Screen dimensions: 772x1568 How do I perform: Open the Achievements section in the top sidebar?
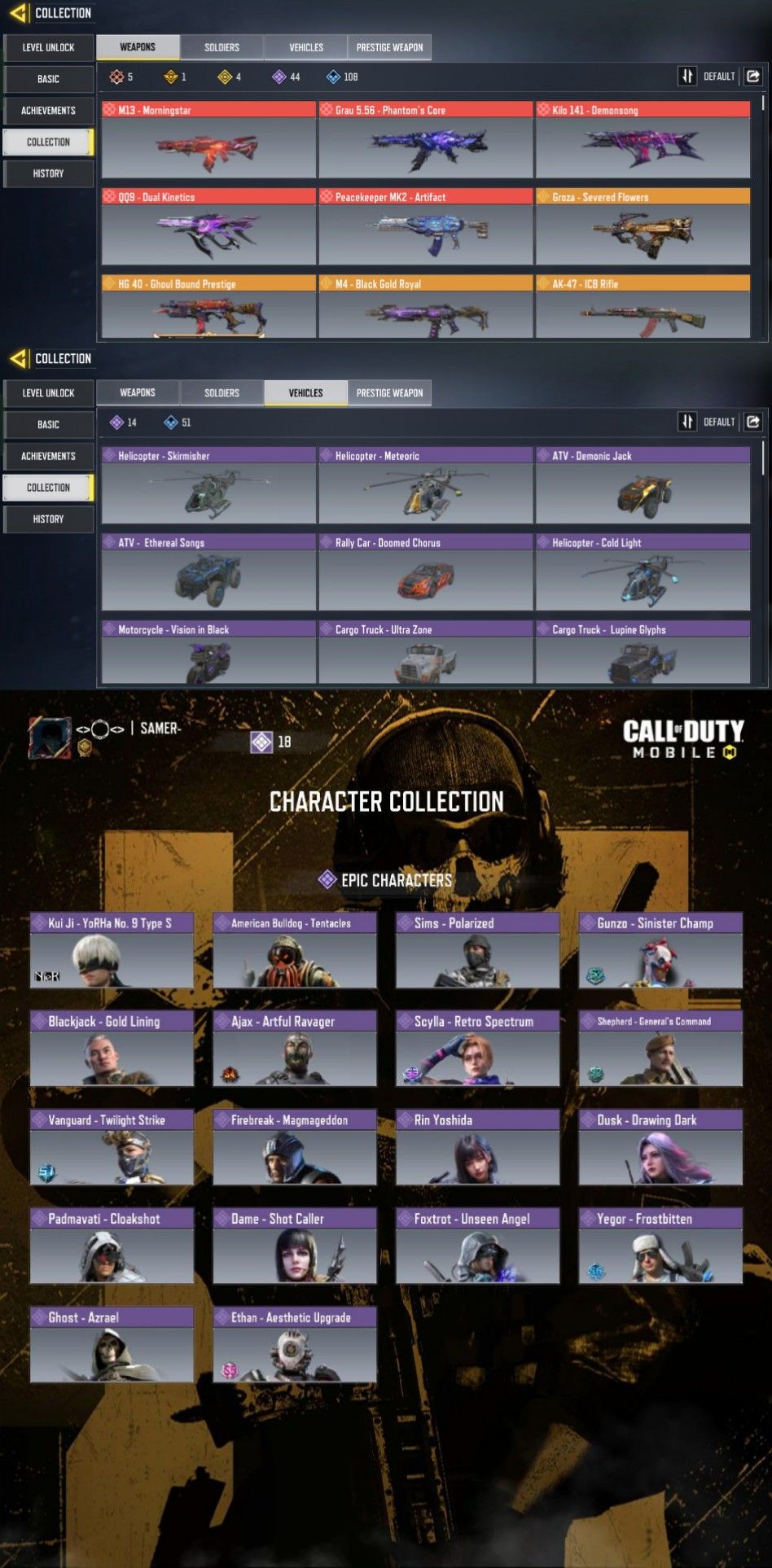pyautogui.click(x=48, y=111)
